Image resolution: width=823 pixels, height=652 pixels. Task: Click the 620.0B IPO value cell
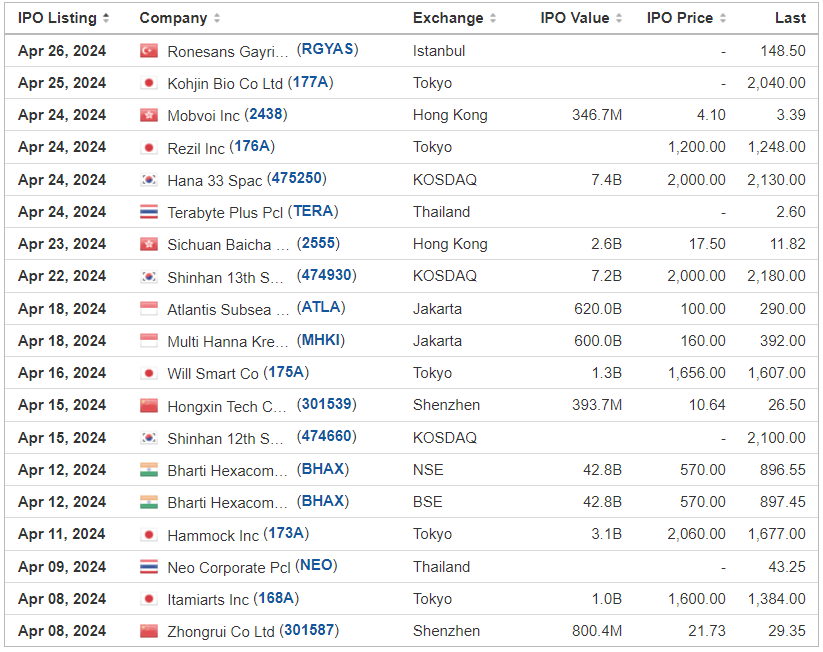tap(598, 308)
